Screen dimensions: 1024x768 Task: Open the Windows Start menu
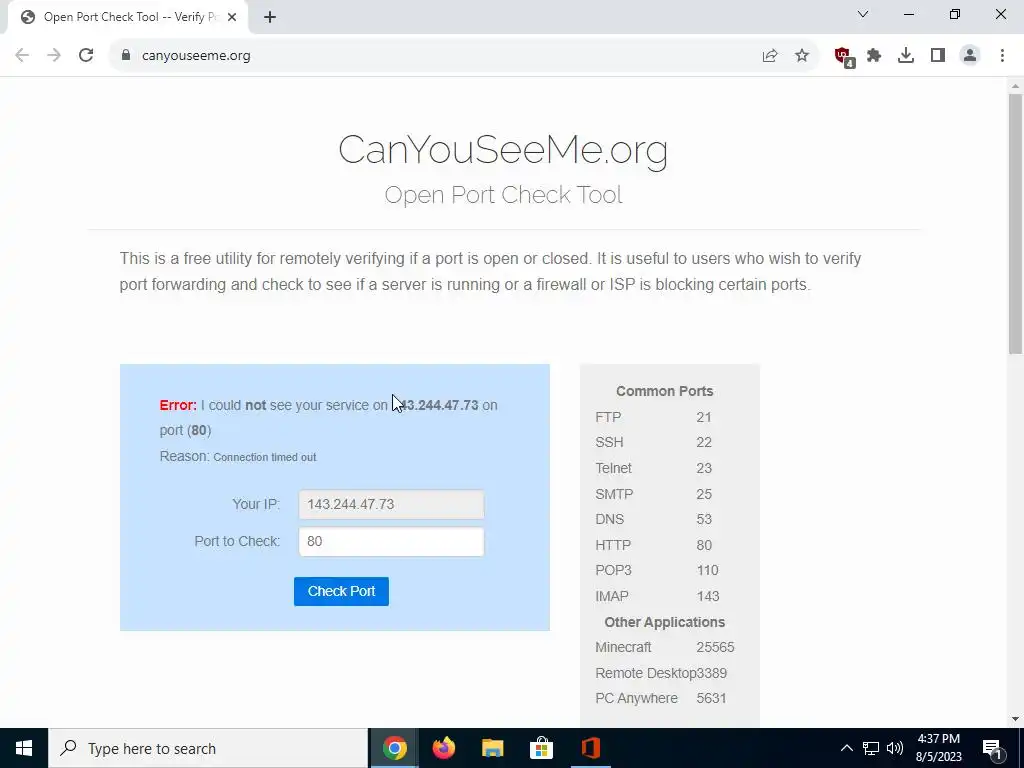24,748
